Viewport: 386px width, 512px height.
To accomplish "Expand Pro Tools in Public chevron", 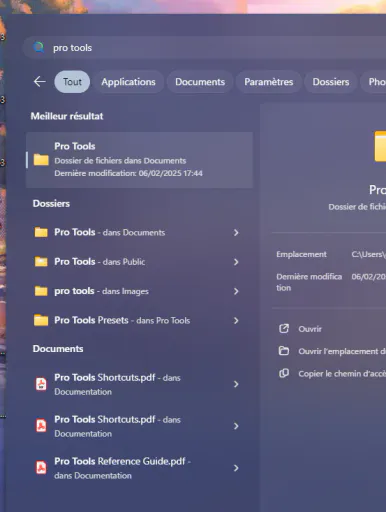I will tap(236, 262).
